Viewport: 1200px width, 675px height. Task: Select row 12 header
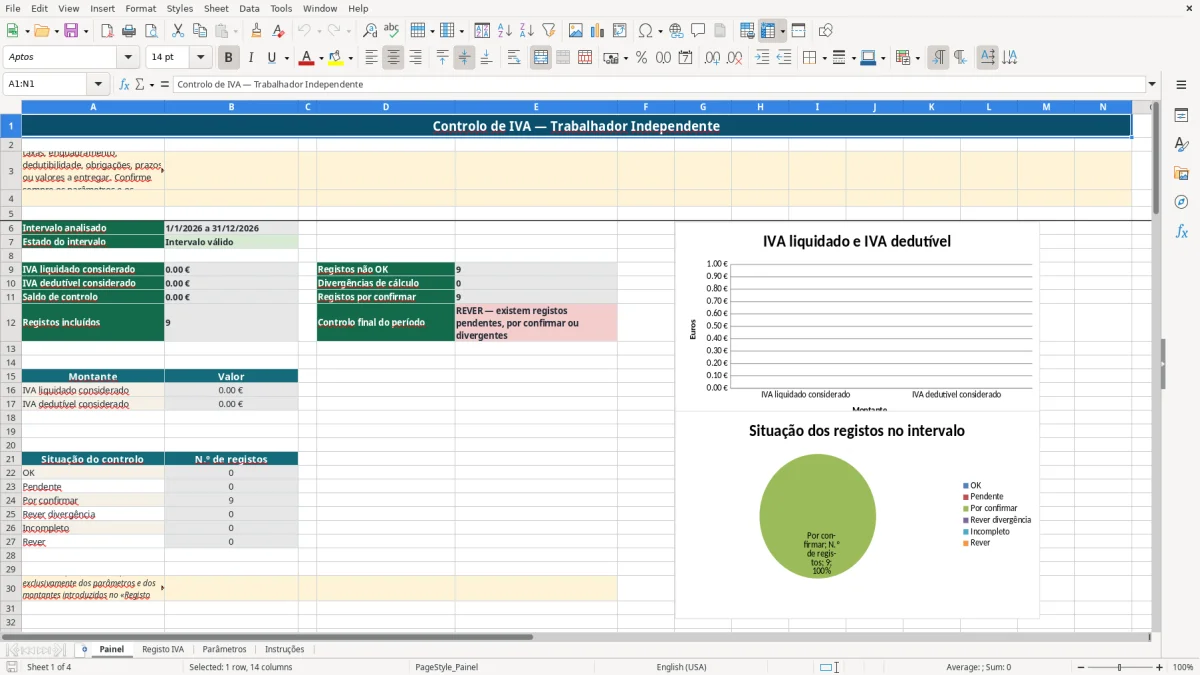11,322
